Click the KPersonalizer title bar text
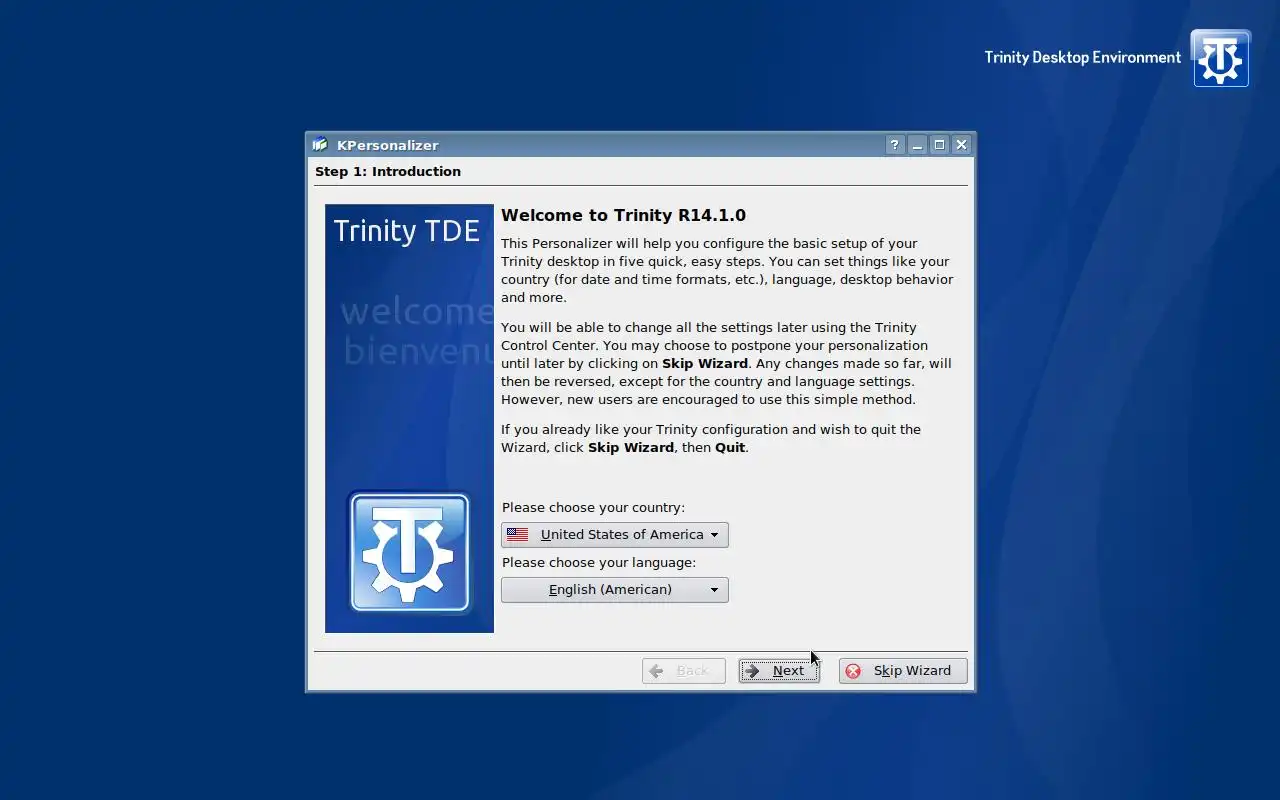Viewport: 1280px width, 800px height. point(388,145)
